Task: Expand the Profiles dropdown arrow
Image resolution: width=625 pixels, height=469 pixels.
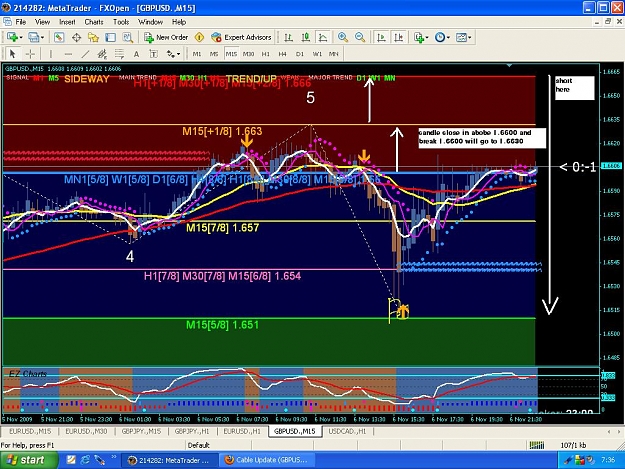Action: click(42, 37)
